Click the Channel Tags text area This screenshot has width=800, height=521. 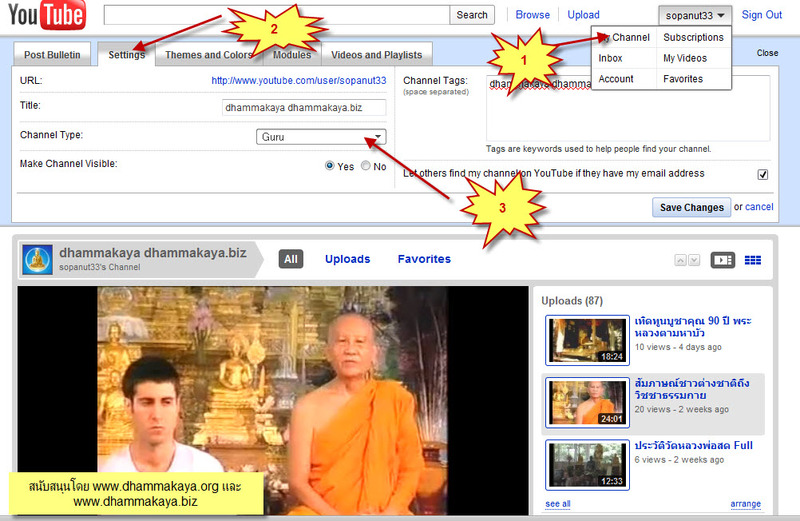click(628, 108)
